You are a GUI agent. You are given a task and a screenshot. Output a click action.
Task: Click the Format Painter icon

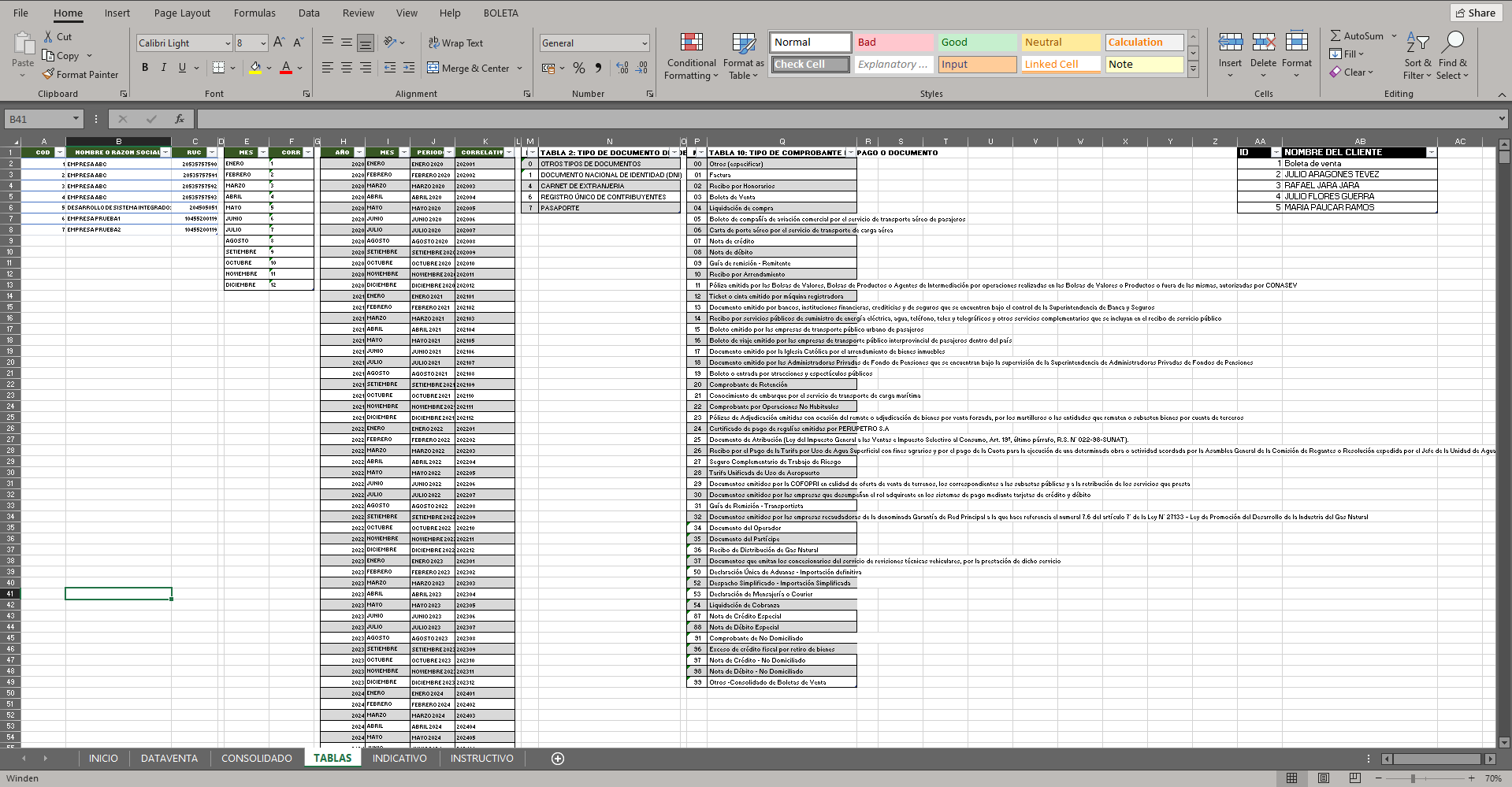coord(49,74)
